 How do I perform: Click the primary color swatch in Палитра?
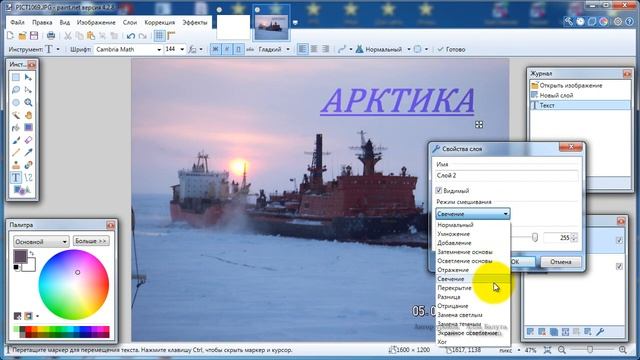click(x=20, y=256)
